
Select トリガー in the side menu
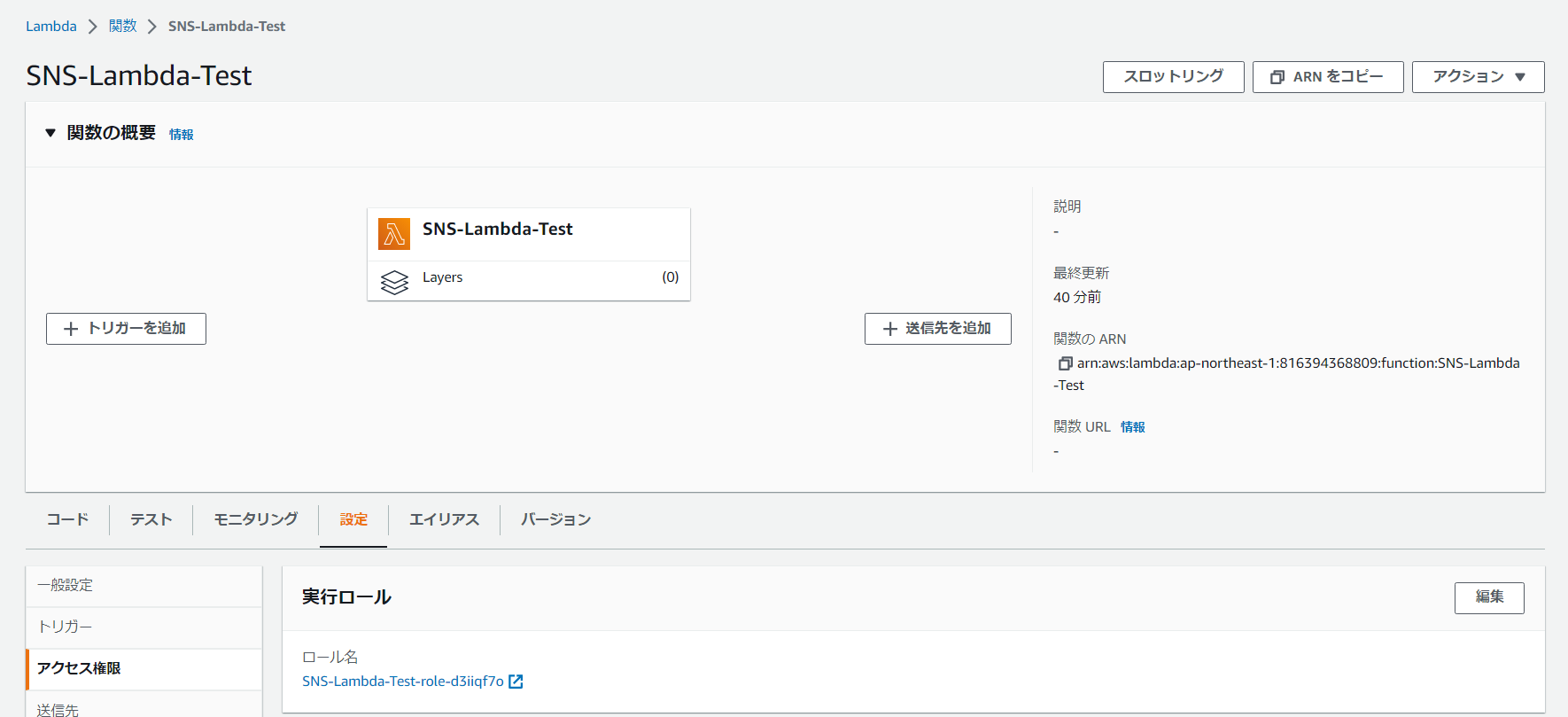click(144, 627)
